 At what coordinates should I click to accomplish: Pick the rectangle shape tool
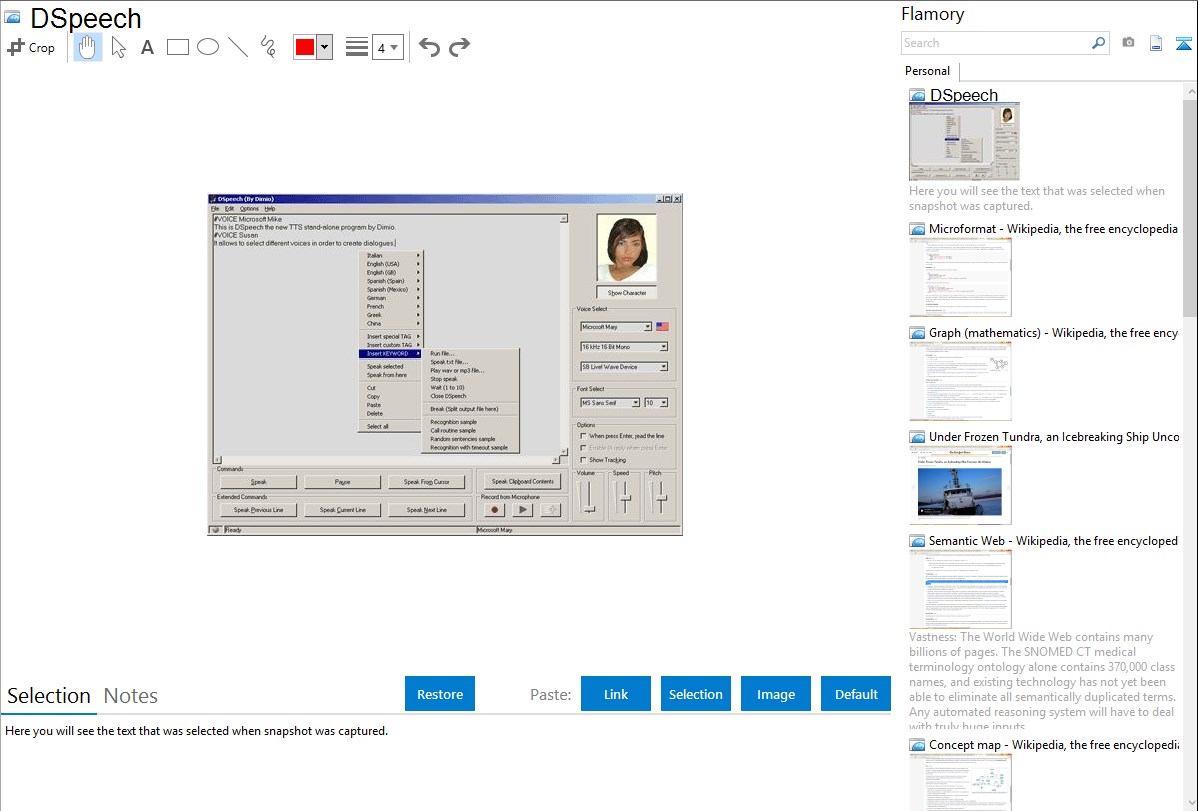(x=178, y=47)
